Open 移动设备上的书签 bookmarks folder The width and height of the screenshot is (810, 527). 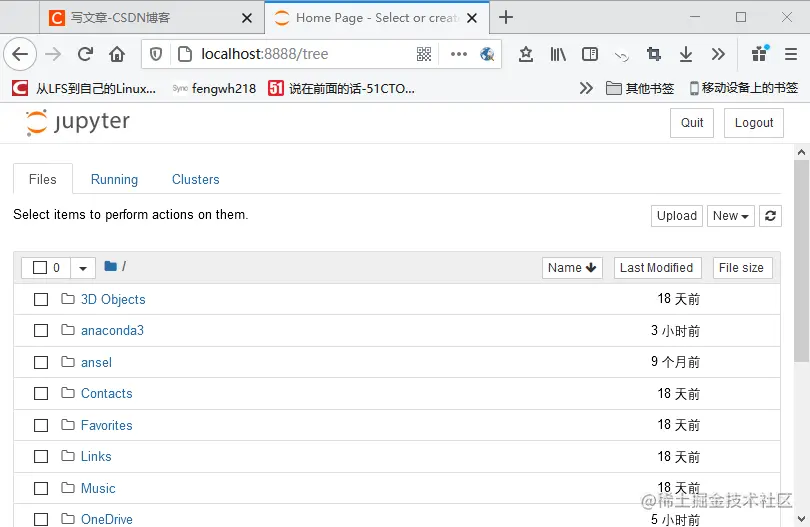(744, 88)
